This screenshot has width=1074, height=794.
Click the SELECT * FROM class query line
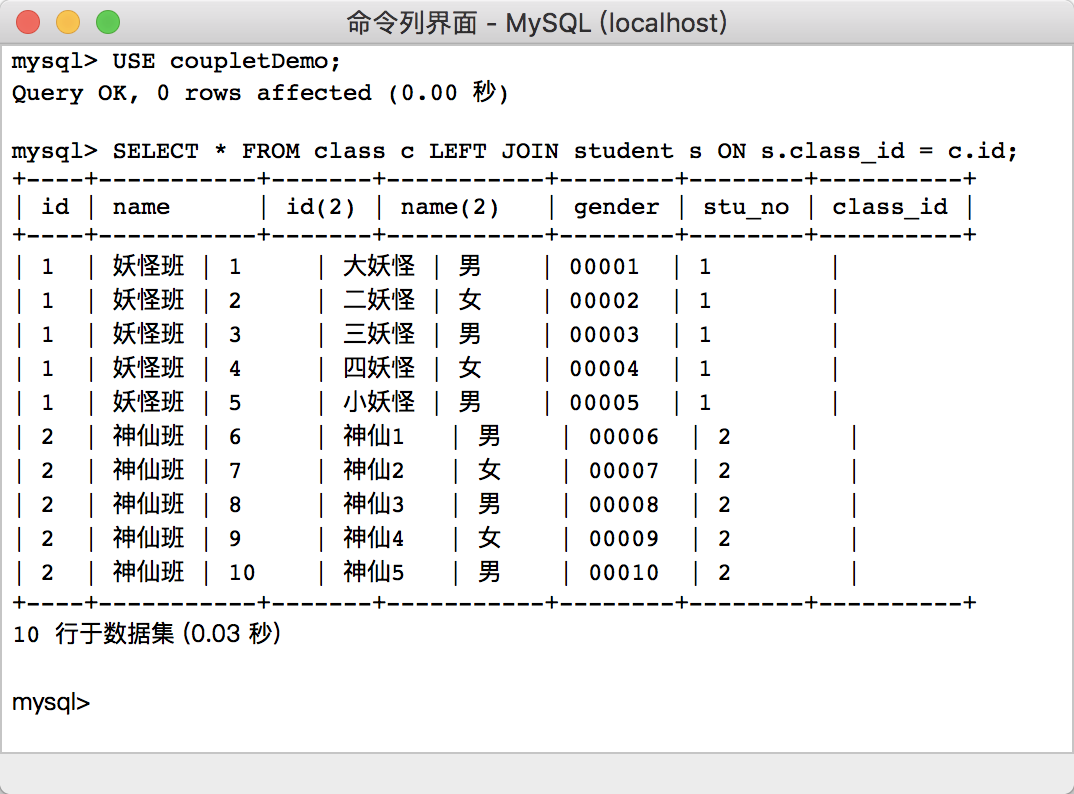click(x=514, y=151)
